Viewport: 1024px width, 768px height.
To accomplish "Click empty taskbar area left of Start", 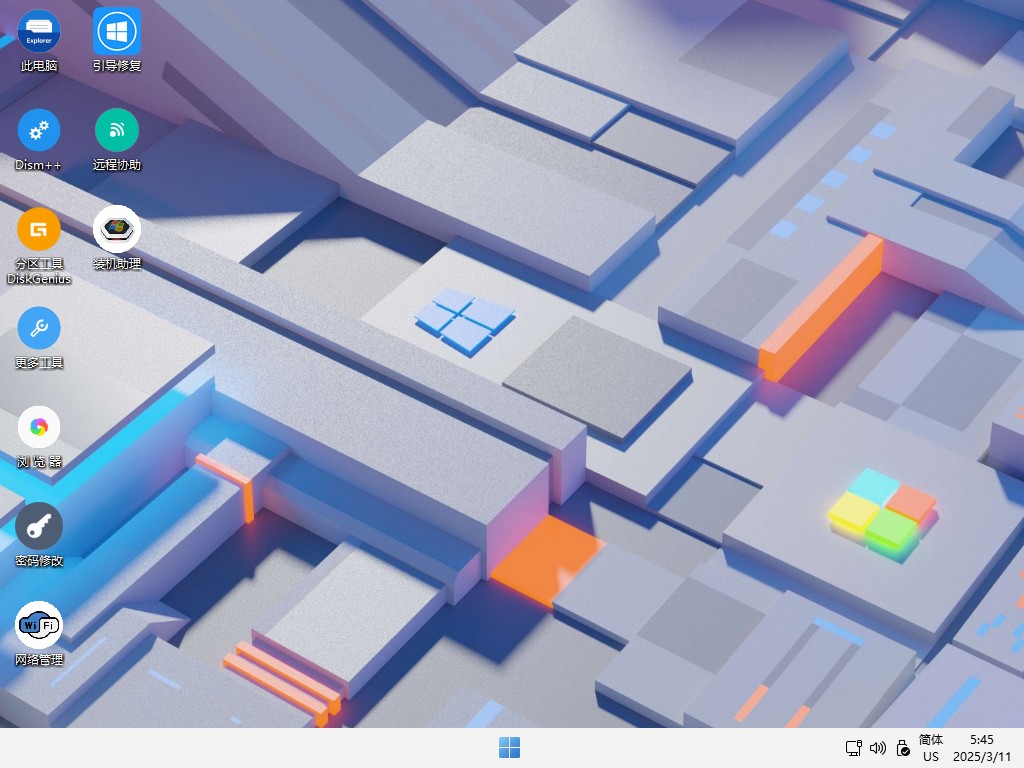I will 250,748.
